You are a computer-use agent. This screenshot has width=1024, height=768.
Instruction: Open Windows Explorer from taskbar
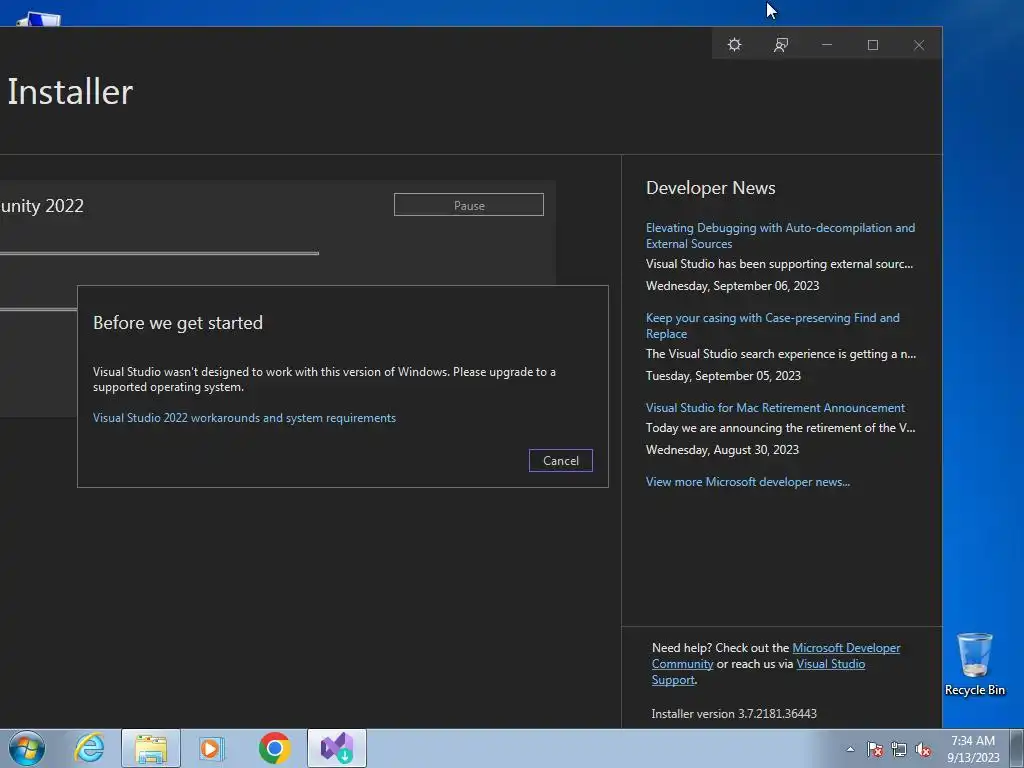(x=151, y=748)
